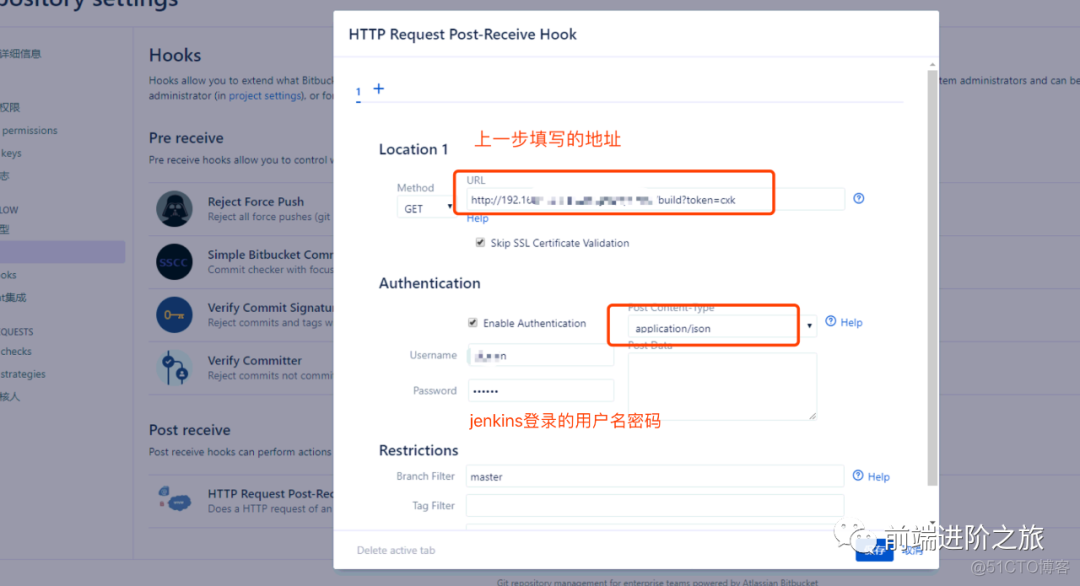Click the Simple Bitbucket Commit Checker SSCC icon
The height and width of the screenshot is (586, 1080).
coord(174,262)
